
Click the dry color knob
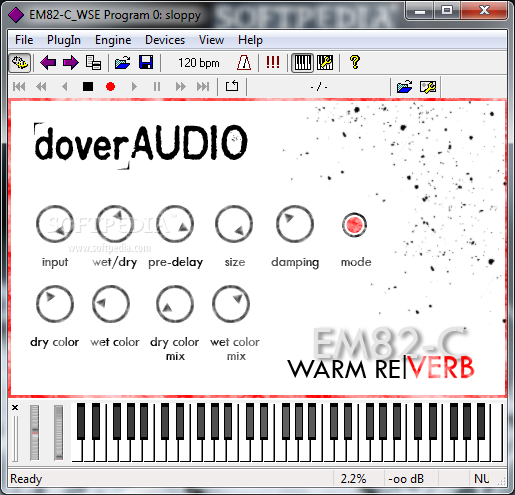point(55,304)
